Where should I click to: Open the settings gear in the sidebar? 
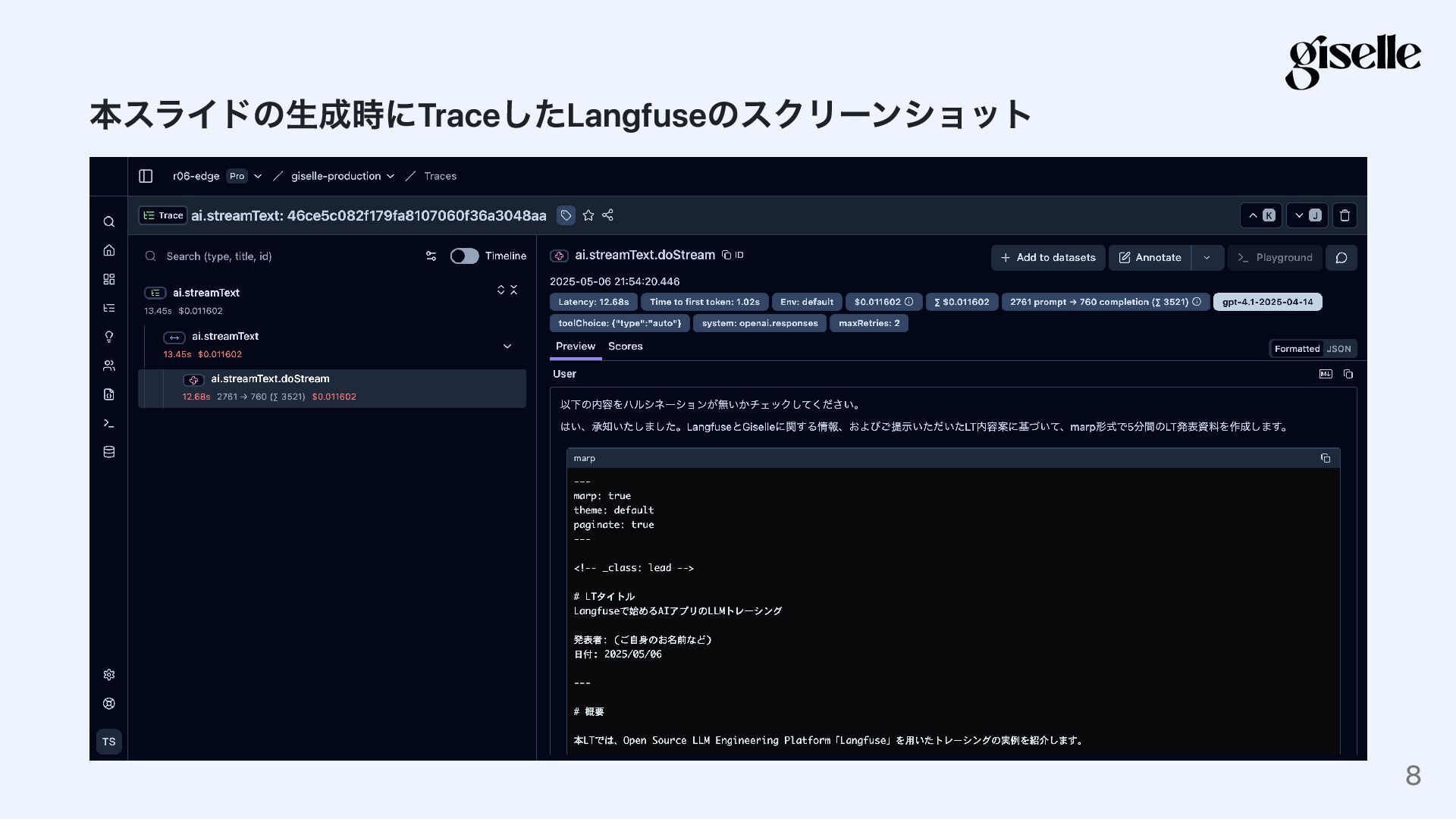click(109, 675)
